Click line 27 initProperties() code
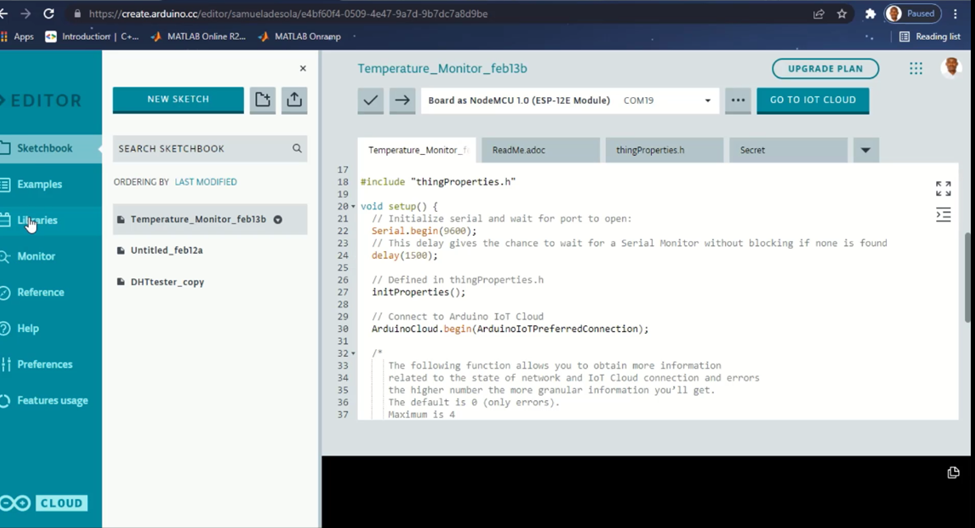 (x=418, y=292)
